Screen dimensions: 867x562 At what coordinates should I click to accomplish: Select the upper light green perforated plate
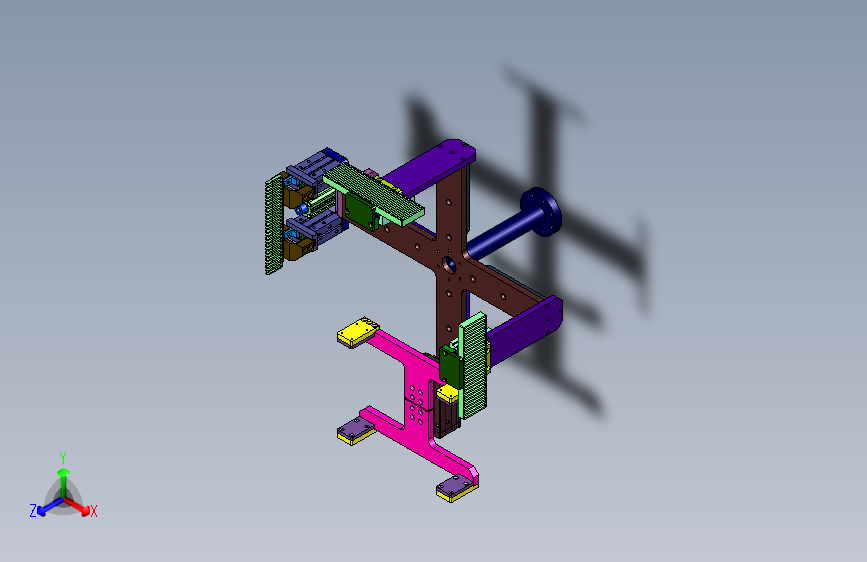[374, 193]
